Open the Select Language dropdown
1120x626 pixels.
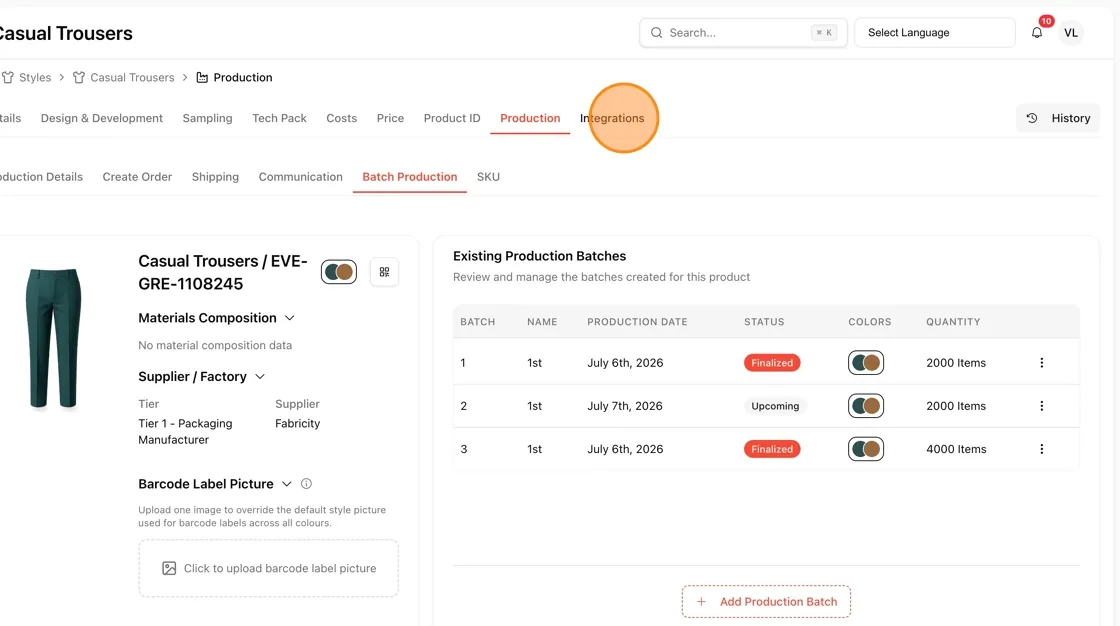[x=934, y=33]
